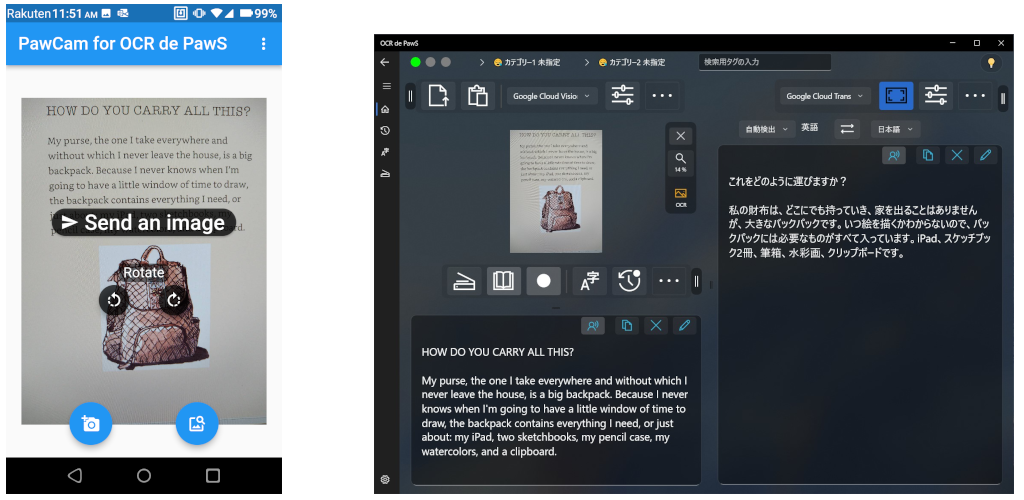
Task: Rotate image counterclockwise in PawCam
Action: [x=113, y=300]
